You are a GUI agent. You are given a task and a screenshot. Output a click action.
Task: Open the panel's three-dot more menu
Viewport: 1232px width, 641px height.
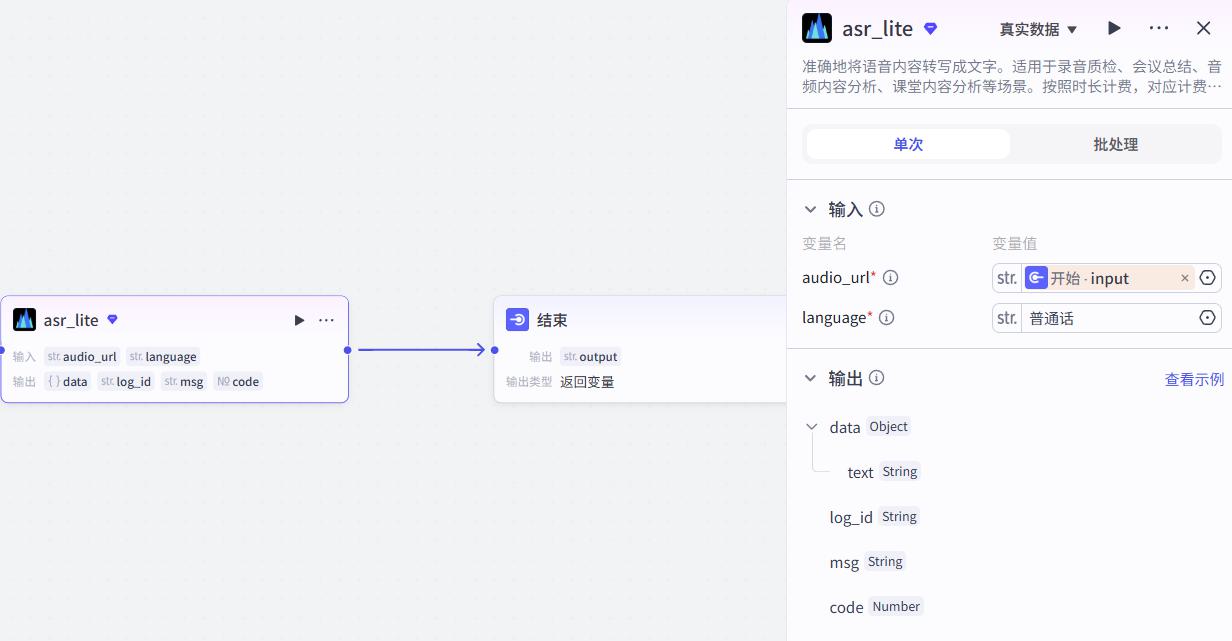pos(1159,28)
